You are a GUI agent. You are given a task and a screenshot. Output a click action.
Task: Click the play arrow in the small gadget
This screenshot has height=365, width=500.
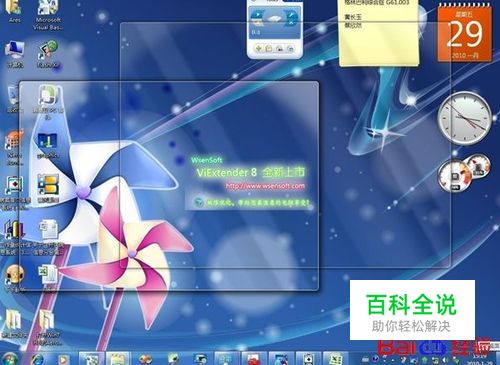click(x=257, y=15)
